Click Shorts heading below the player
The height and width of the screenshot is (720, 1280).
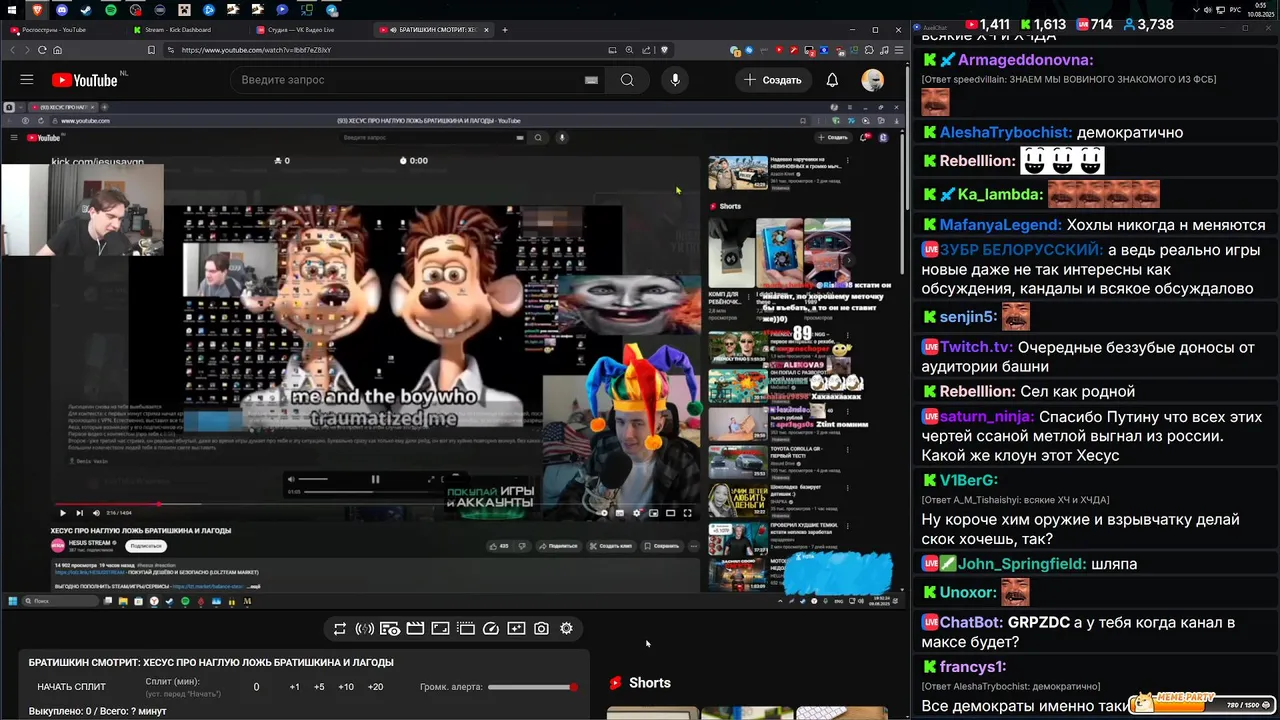pos(649,683)
